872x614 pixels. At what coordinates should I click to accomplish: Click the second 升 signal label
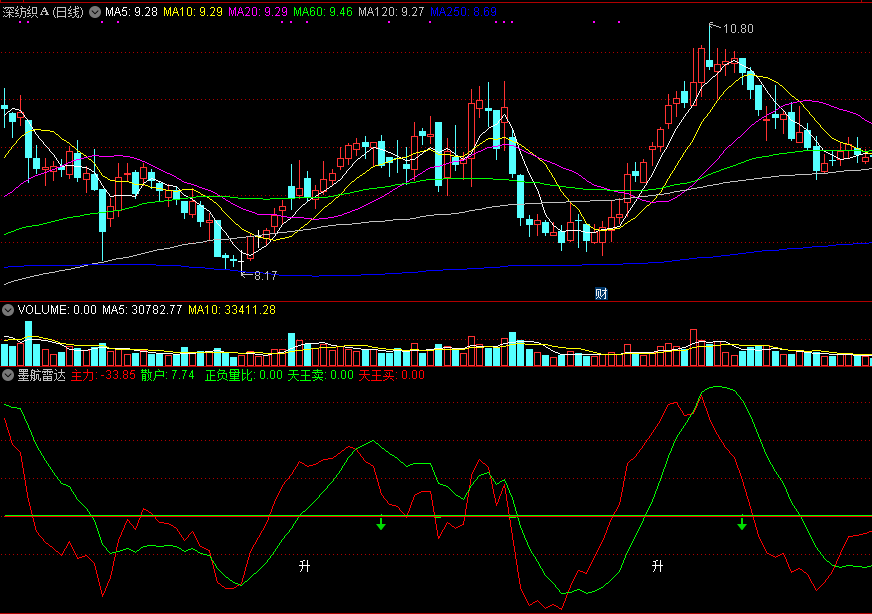tap(657, 566)
